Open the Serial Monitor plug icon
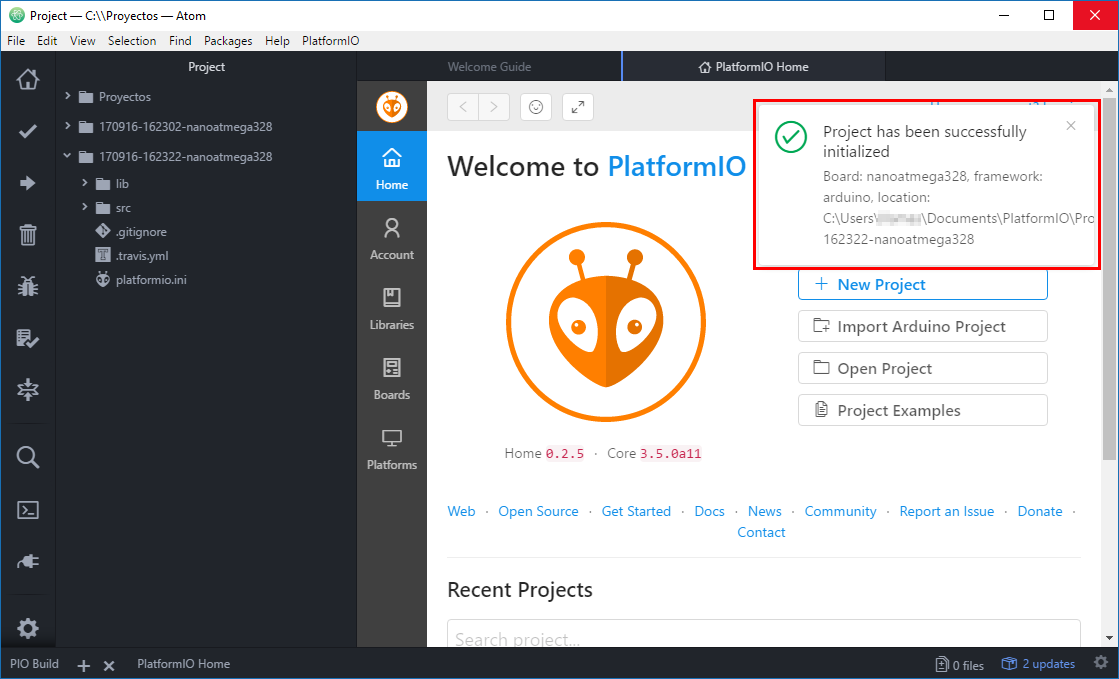 point(28,562)
